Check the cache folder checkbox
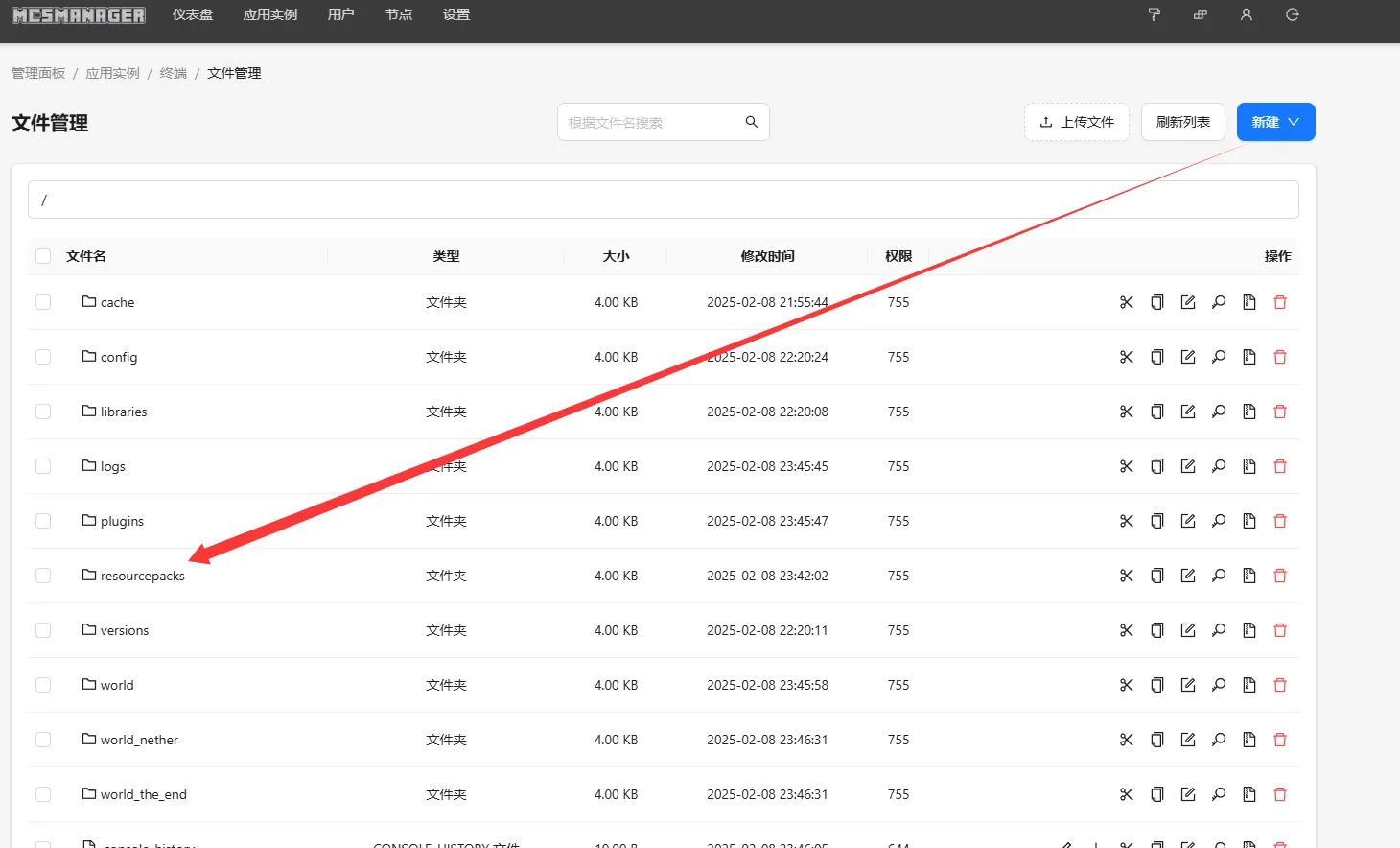The image size is (1400, 848). tap(43, 302)
